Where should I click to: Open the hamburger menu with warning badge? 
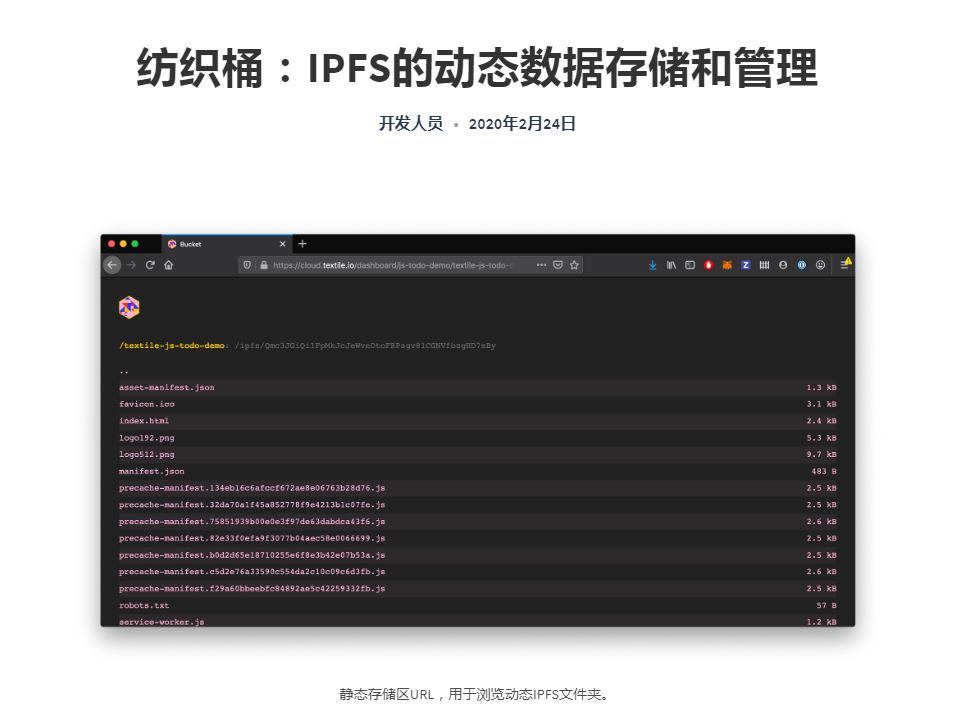pyautogui.click(x=845, y=264)
